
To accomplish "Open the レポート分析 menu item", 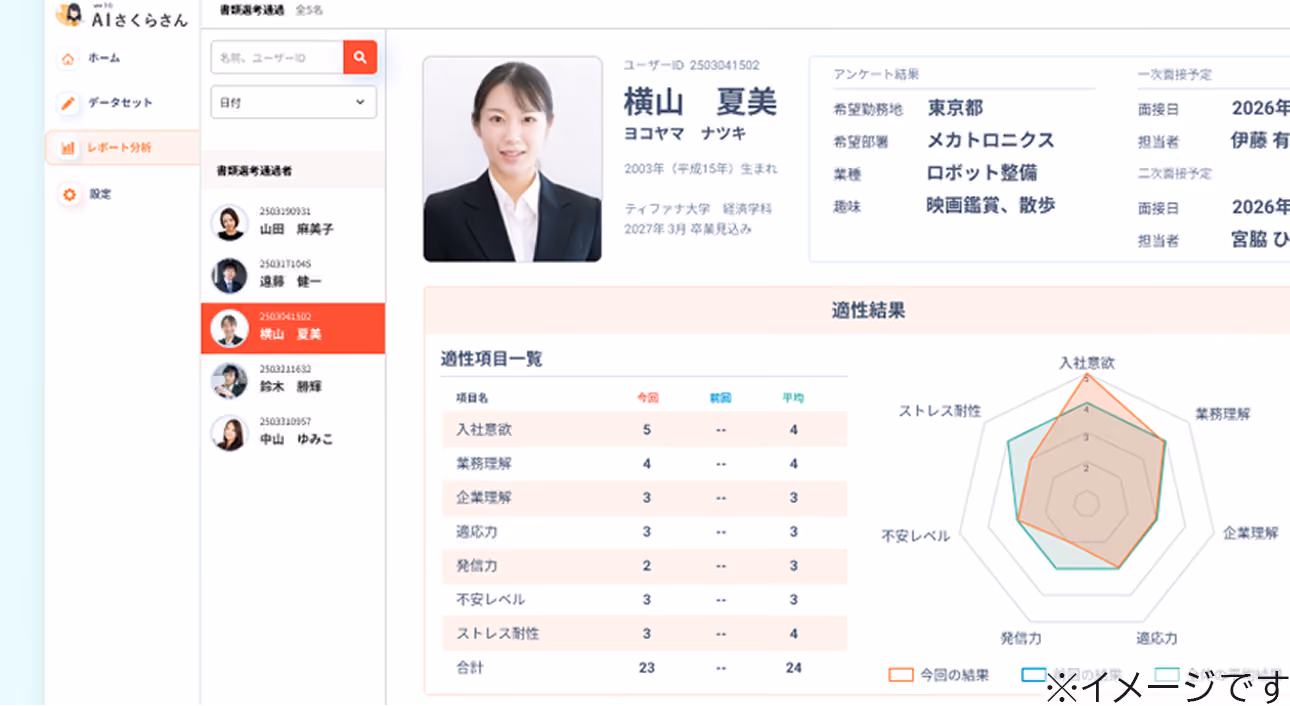I will pos(122,148).
